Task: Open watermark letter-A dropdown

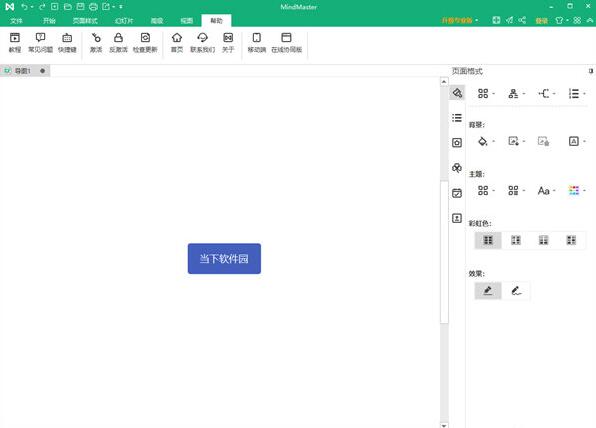Action: pyautogui.click(x=577, y=141)
